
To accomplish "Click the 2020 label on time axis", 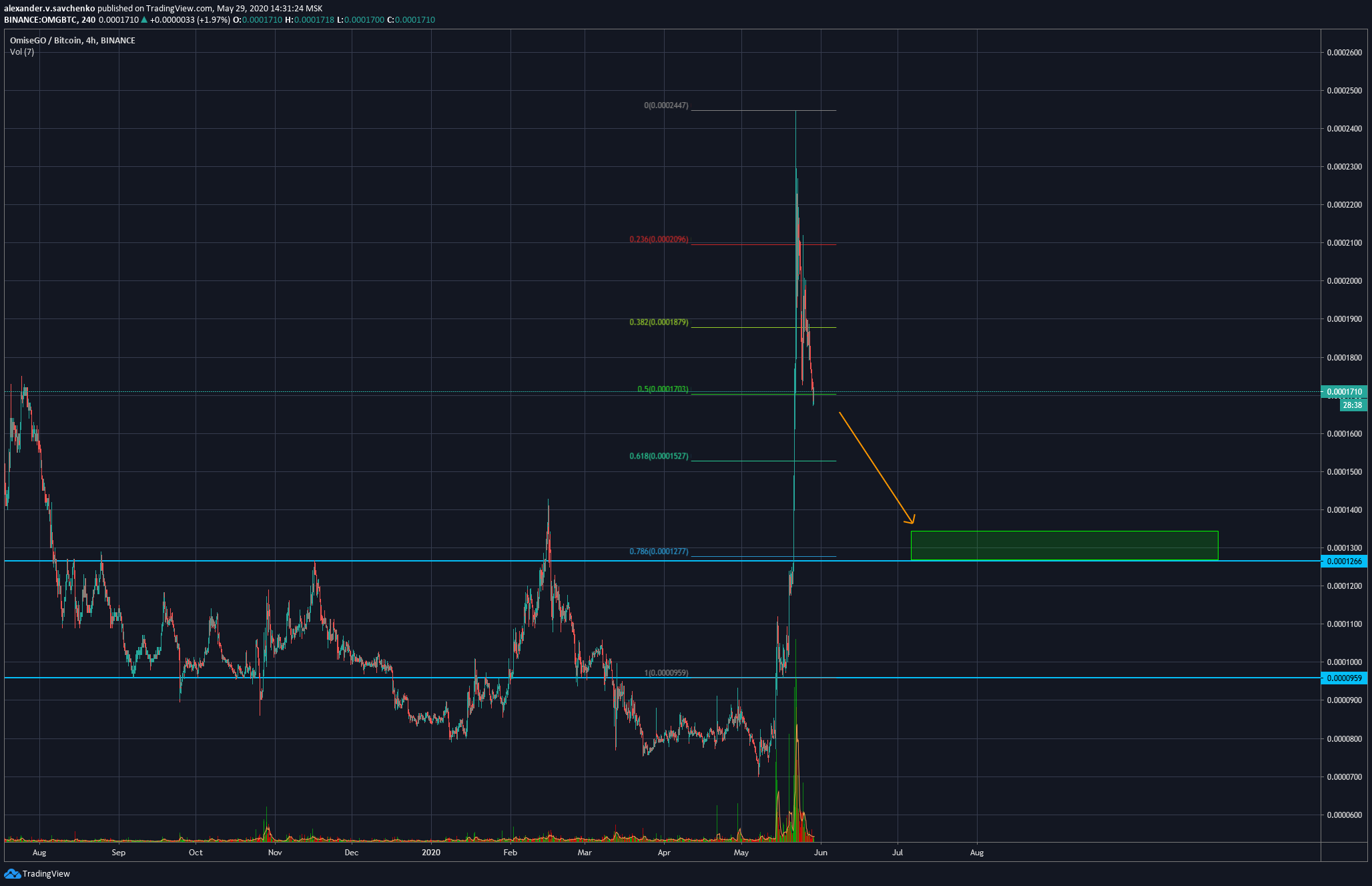I will point(432,853).
